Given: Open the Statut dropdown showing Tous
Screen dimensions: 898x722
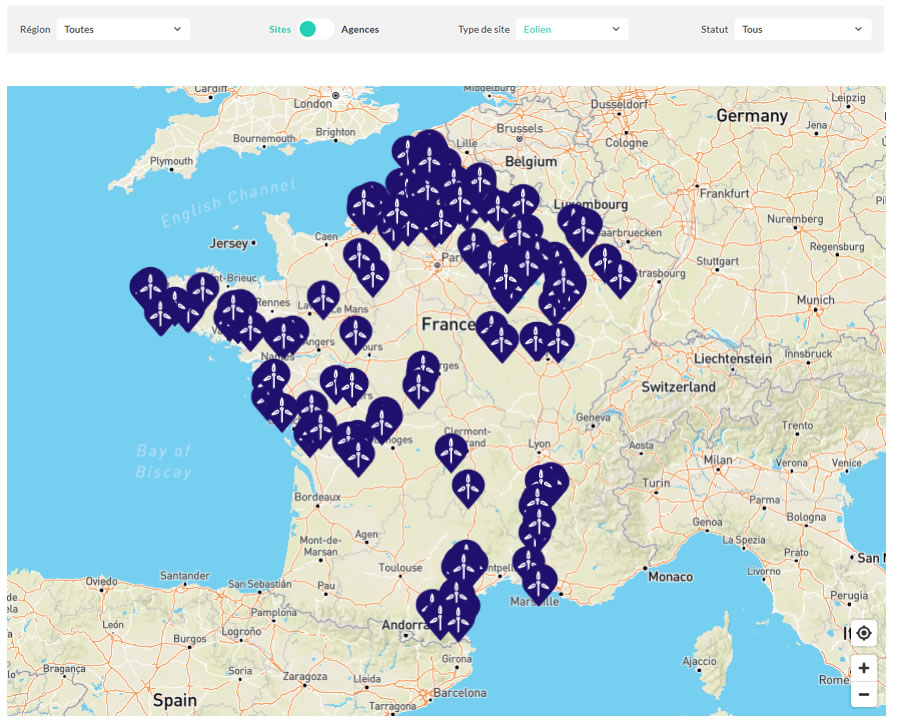Looking at the screenshot, I should [803, 29].
